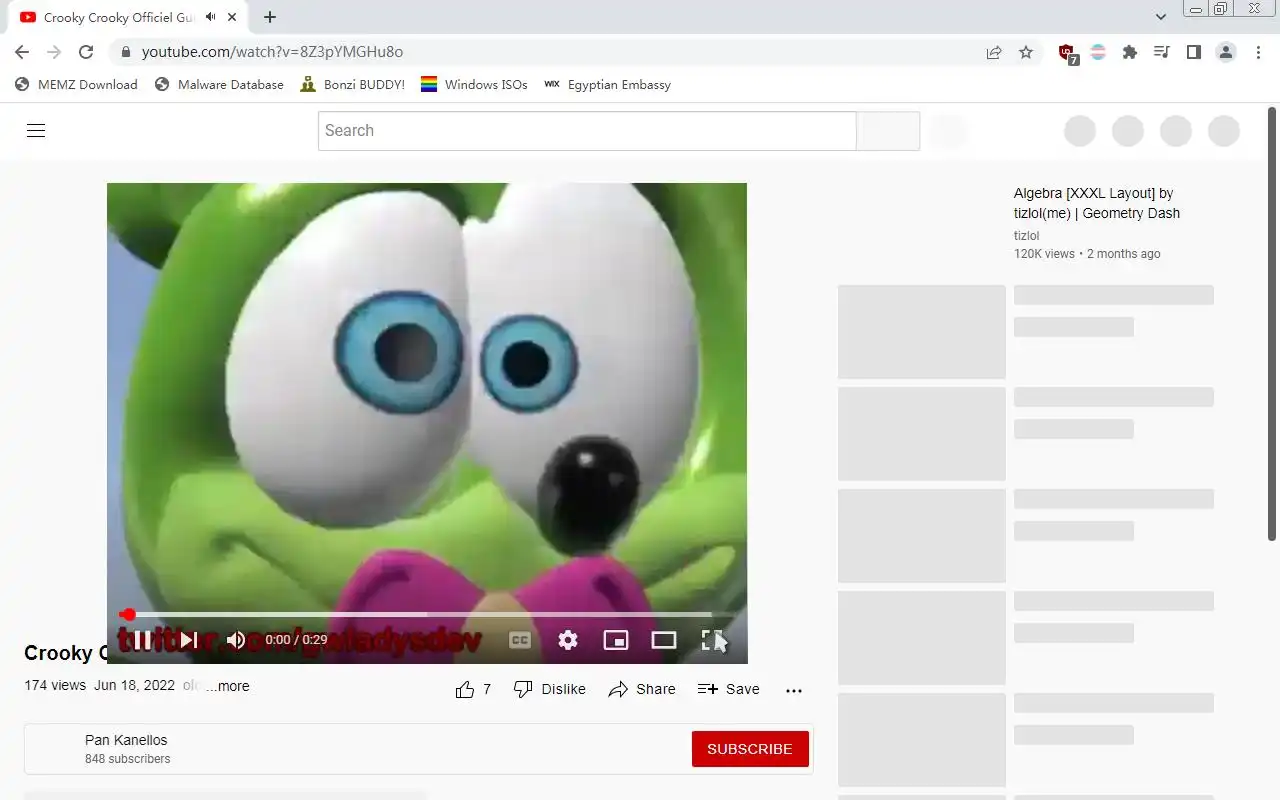
Task: Skip to the next video
Action: coord(189,640)
